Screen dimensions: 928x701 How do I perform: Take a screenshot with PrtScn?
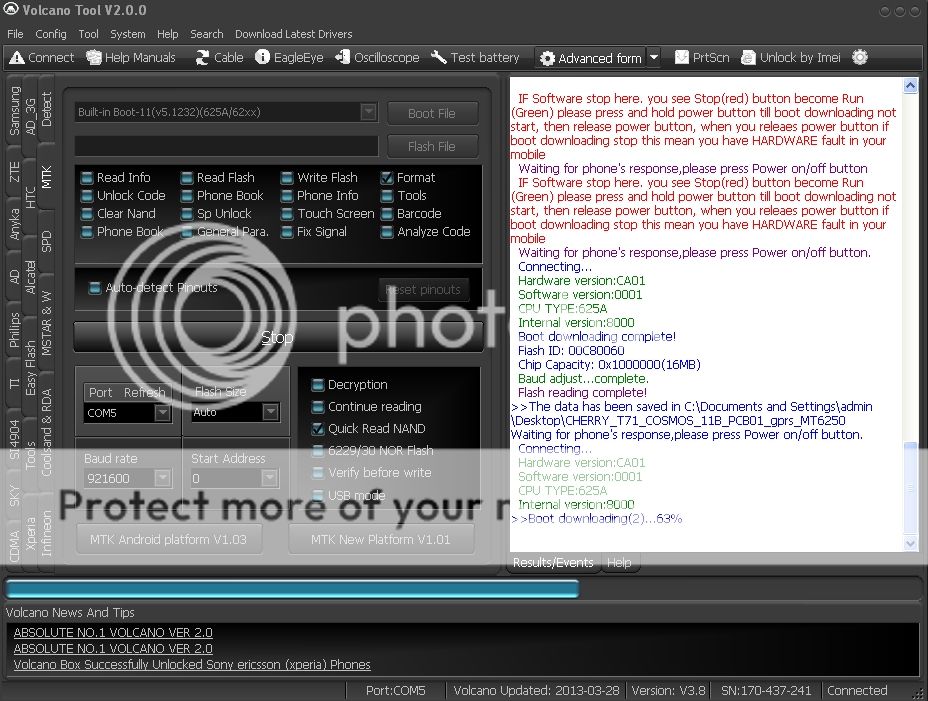point(682,58)
